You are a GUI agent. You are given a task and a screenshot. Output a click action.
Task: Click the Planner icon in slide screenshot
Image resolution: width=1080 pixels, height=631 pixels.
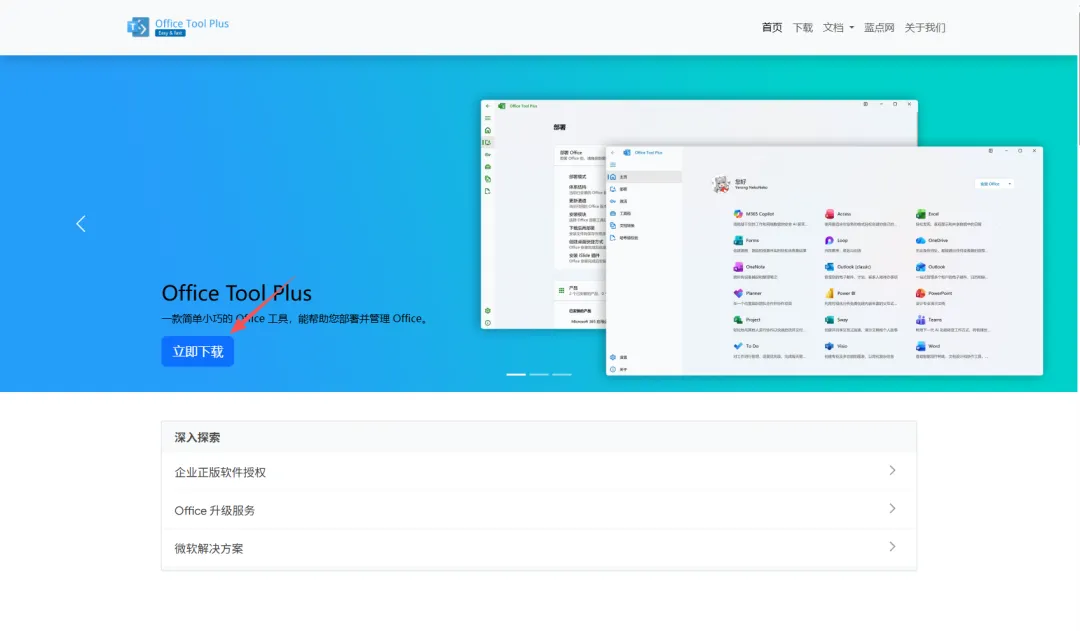pos(738,293)
